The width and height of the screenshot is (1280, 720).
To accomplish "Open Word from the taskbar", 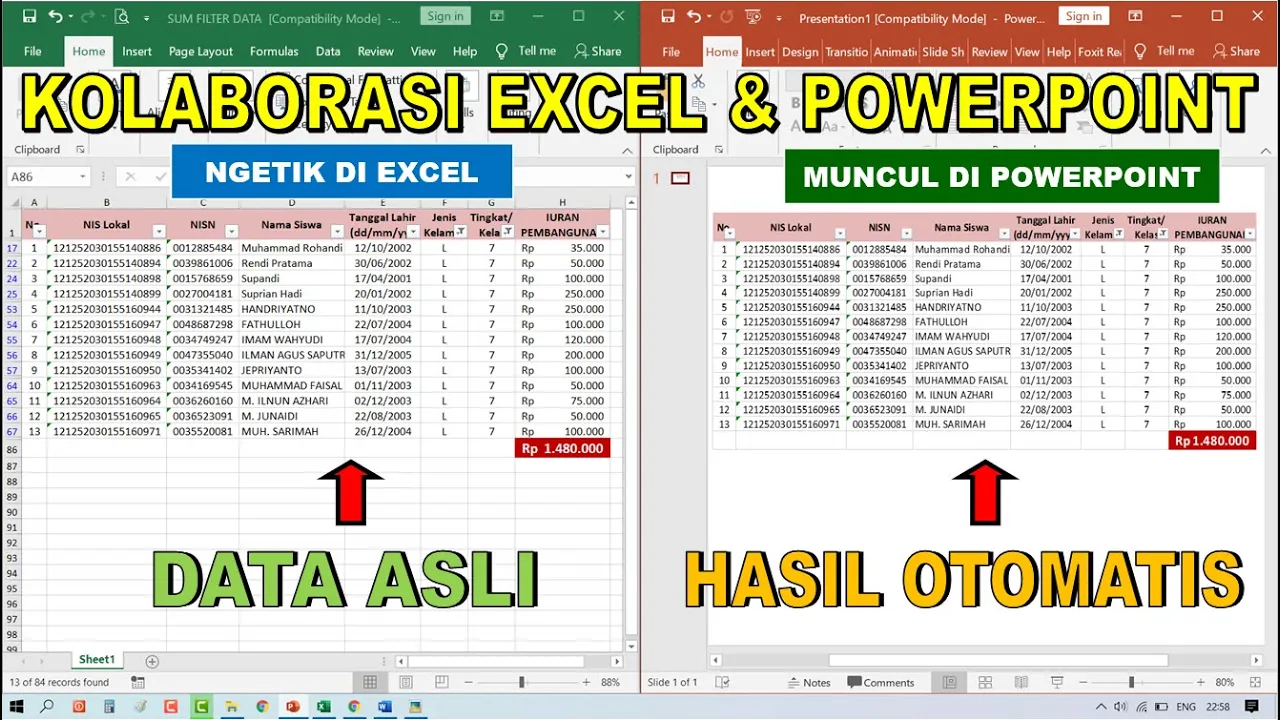I will (385, 706).
